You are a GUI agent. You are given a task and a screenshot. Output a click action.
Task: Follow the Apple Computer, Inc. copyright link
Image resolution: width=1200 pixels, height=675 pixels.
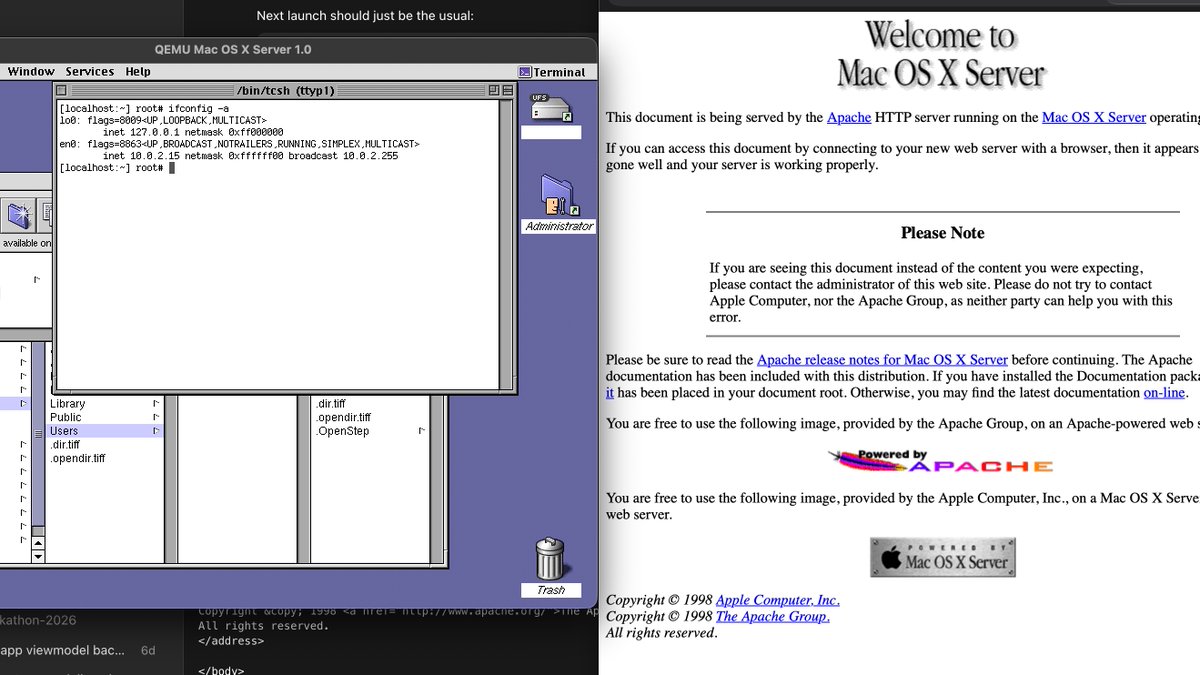(x=778, y=600)
